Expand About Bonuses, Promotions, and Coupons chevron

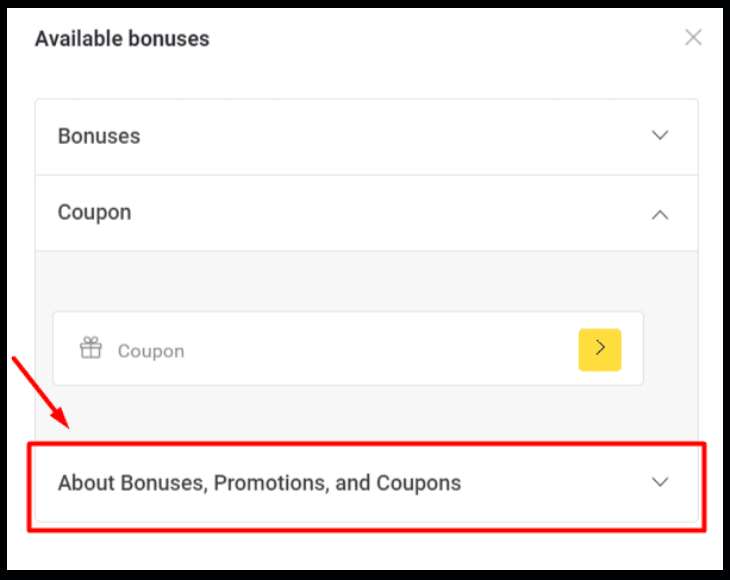click(x=660, y=482)
